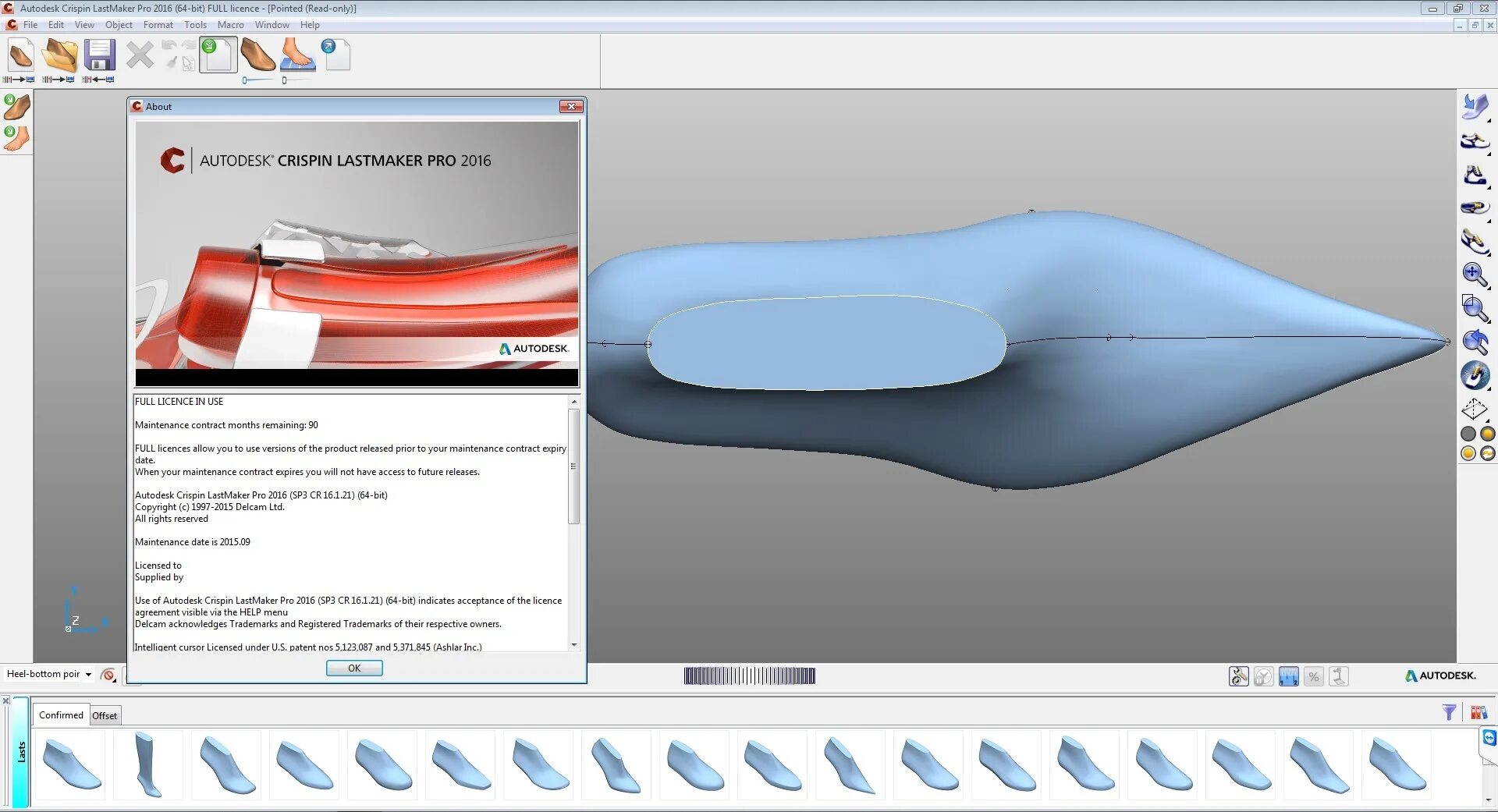Image resolution: width=1498 pixels, height=812 pixels.
Task: Select the foot import icon in left sidebar
Action: click(x=16, y=138)
